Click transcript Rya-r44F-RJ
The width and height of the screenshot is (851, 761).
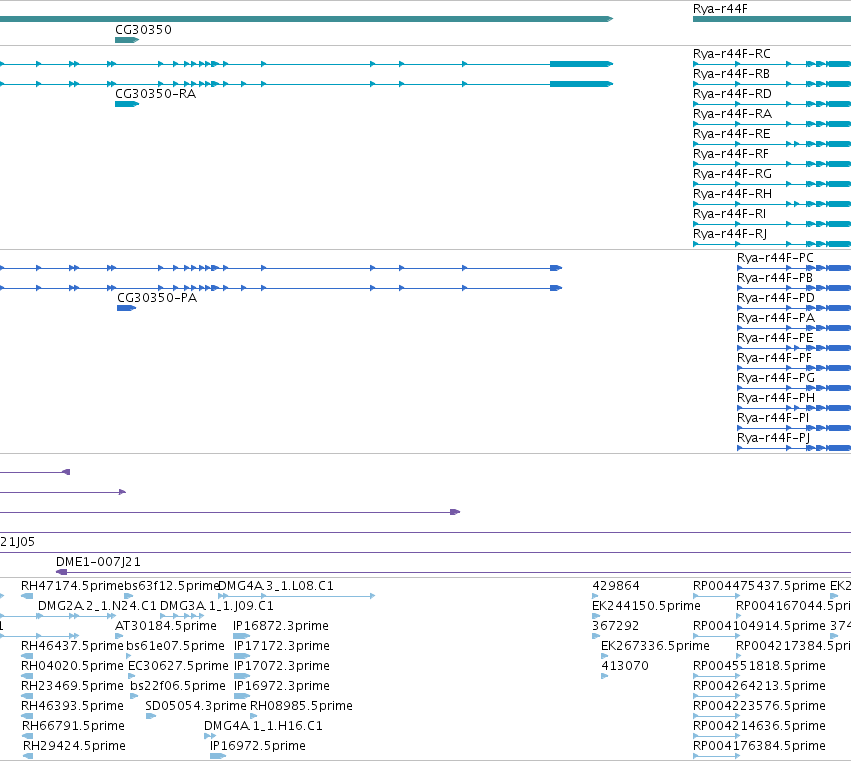pyautogui.click(x=730, y=235)
